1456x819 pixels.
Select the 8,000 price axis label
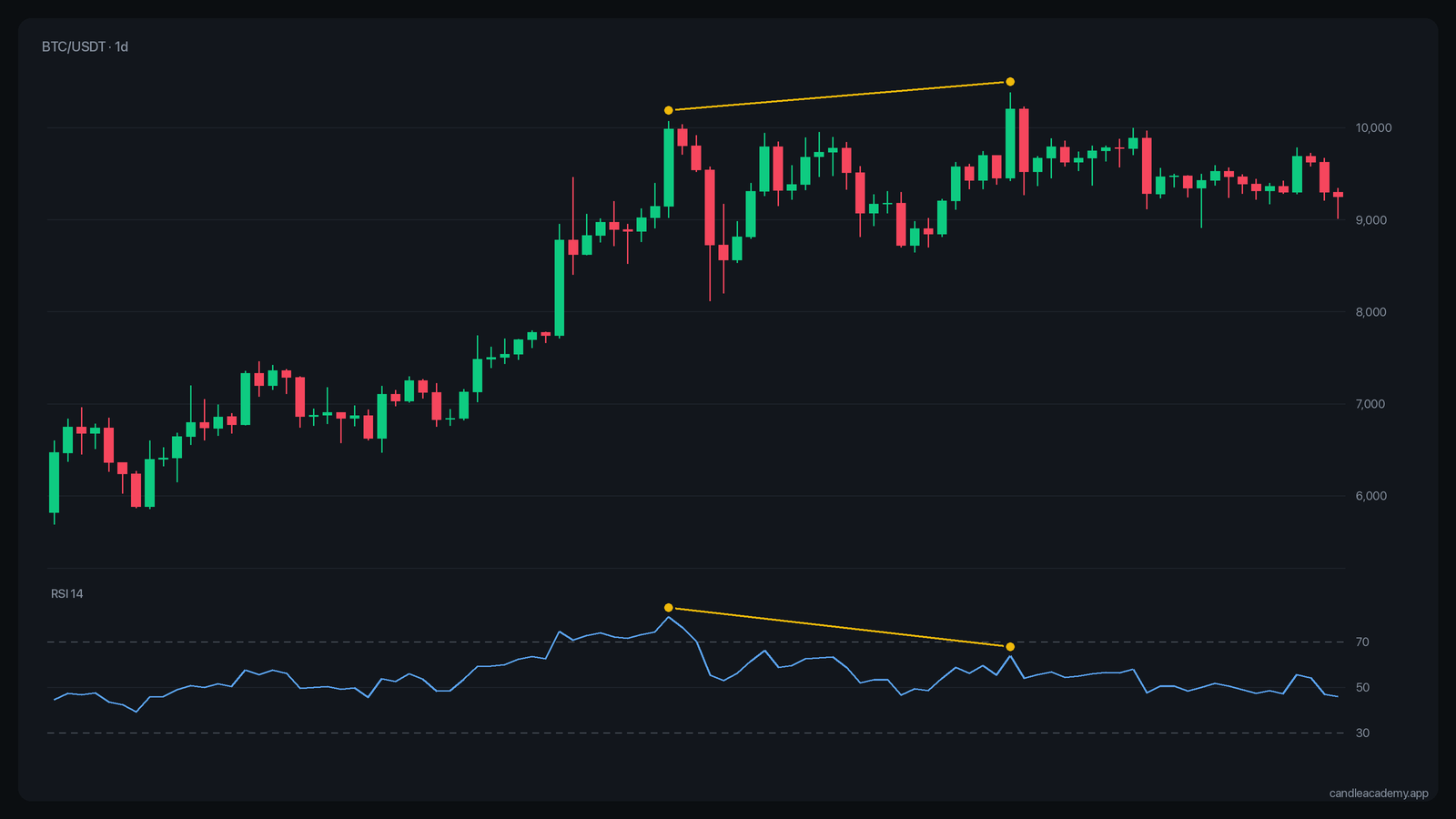[1370, 312]
